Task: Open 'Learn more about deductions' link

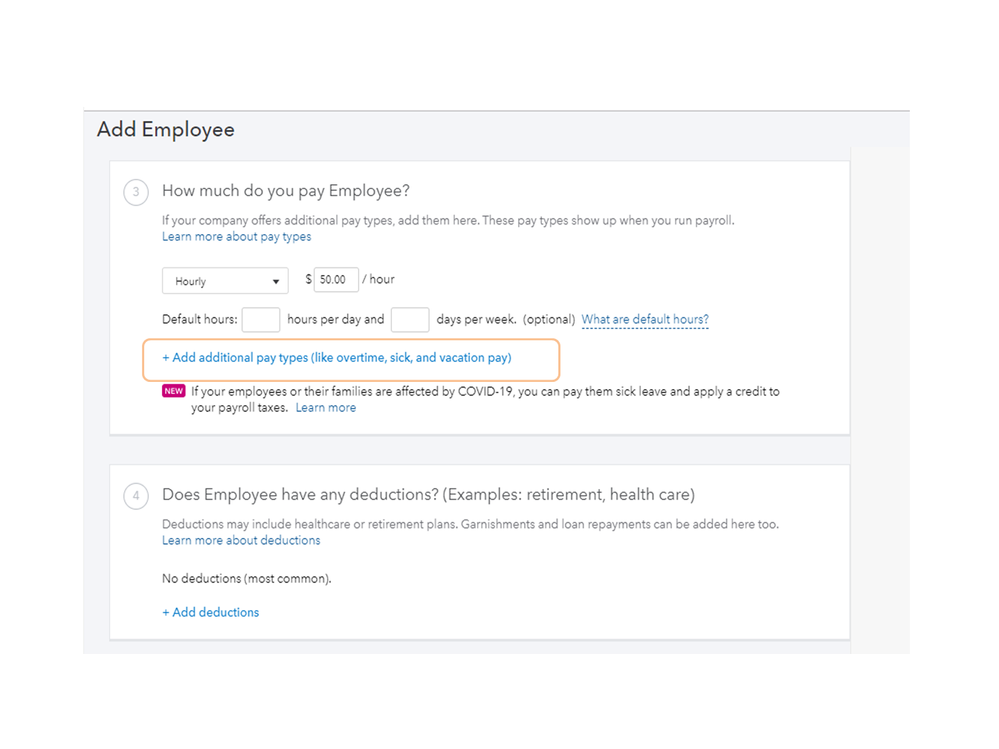Action: click(x=241, y=540)
